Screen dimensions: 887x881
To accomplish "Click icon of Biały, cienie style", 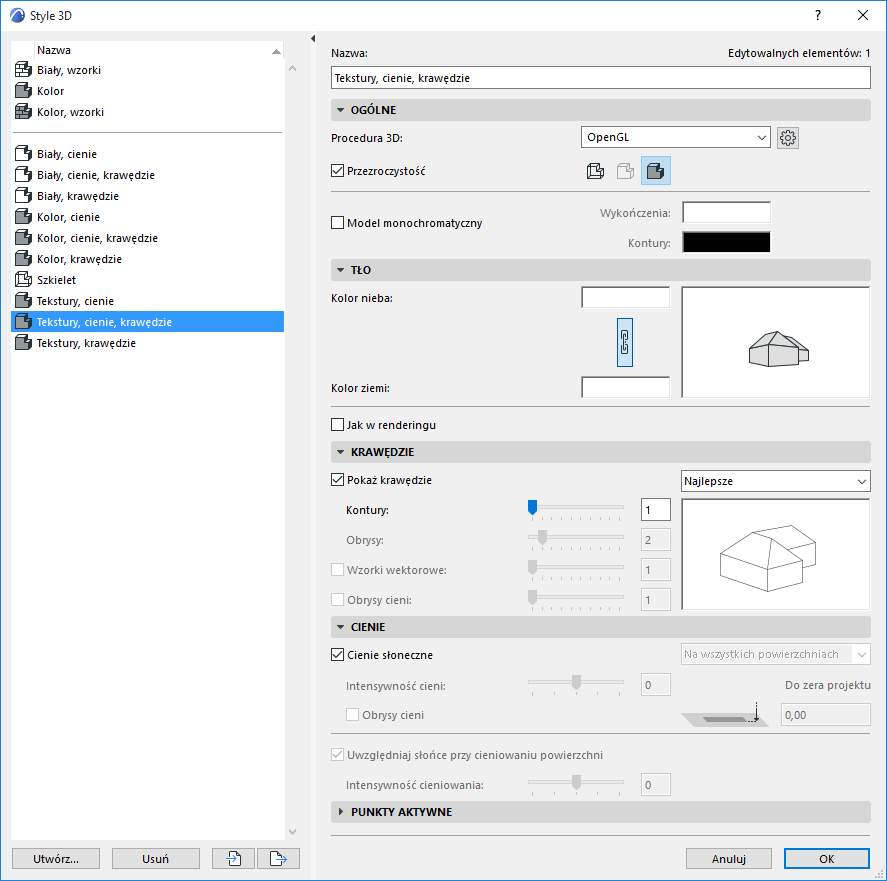I will pos(23,154).
